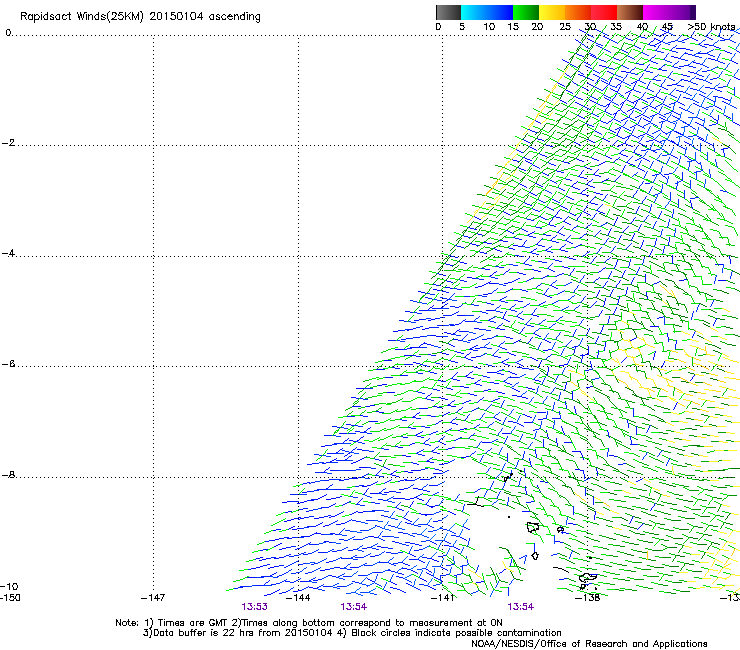This screenshot has width=740, height=650.
Task: Click the '40' legend scale number
Action: pos(642,27)
